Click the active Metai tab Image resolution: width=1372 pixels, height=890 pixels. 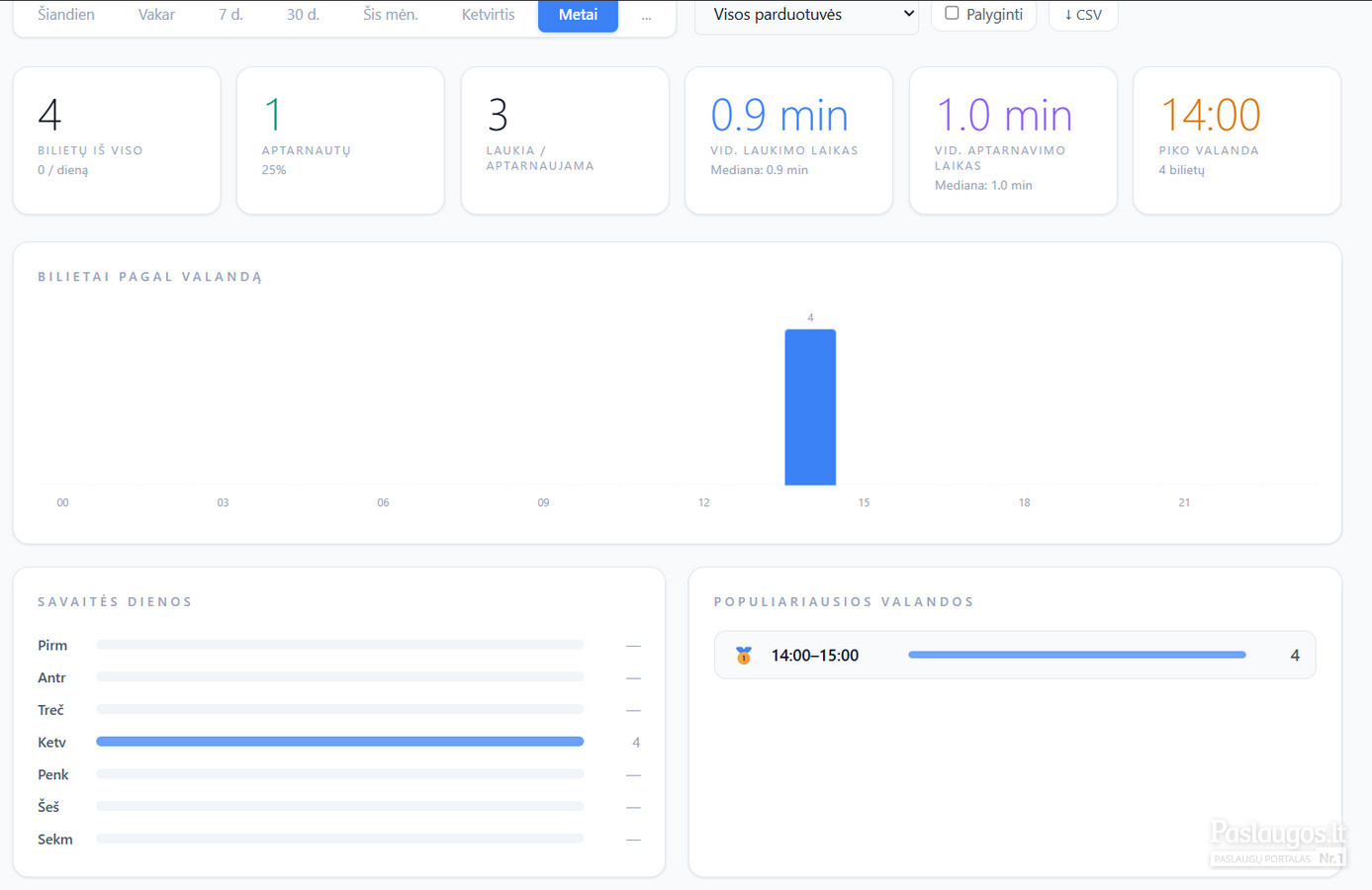click(578, 15)
